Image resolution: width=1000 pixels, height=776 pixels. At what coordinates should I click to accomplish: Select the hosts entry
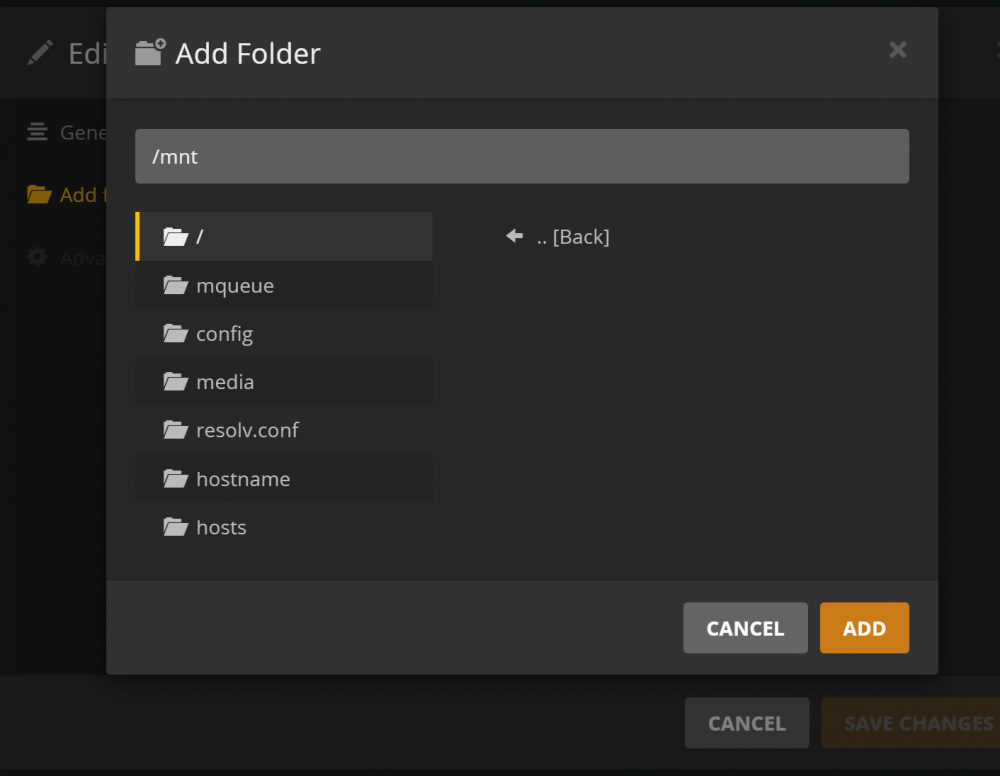click(284, 527)
